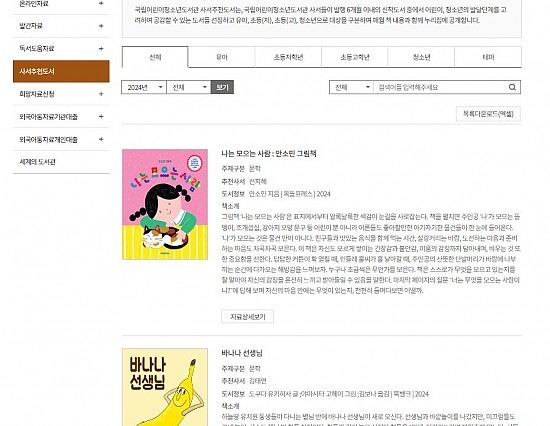Switch to the 유아 tab
This screenshot has width=550, height=426.
[222, 57]
